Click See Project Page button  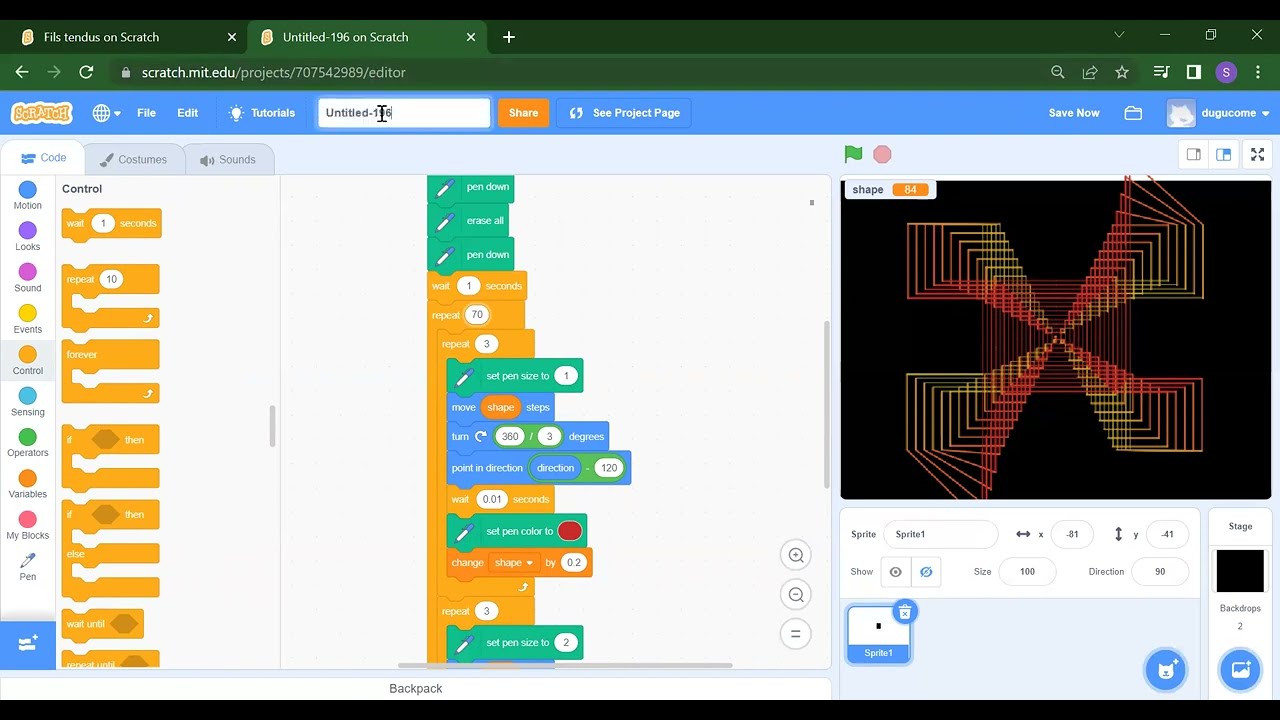(625, 113)
